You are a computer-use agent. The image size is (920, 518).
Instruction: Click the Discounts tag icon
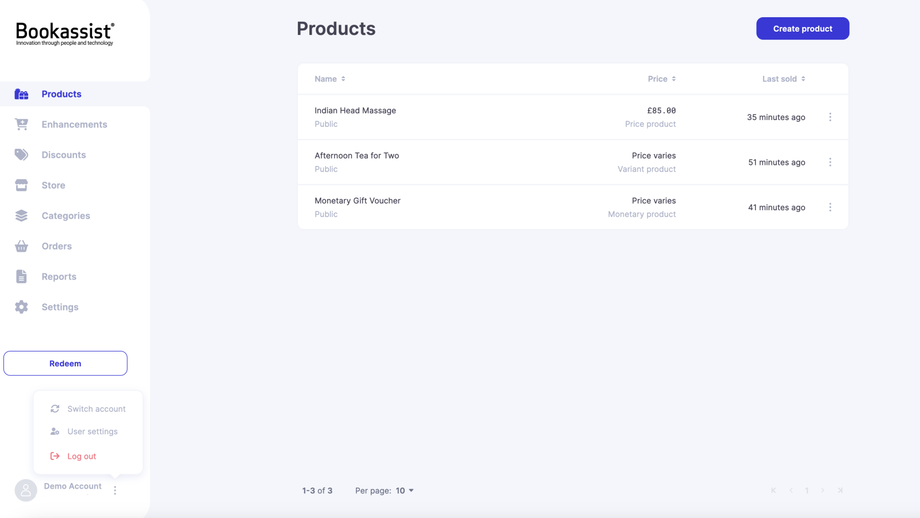pyautogui.click(x=21, y=155)
